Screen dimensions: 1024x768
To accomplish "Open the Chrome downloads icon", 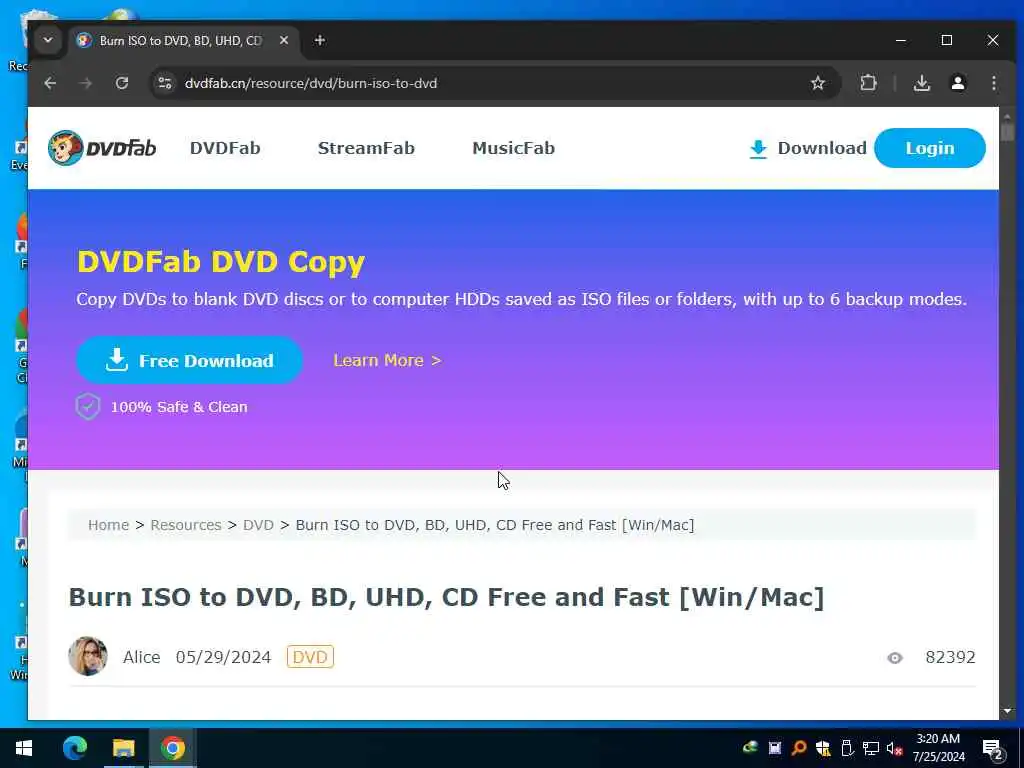I will point(921,83).
